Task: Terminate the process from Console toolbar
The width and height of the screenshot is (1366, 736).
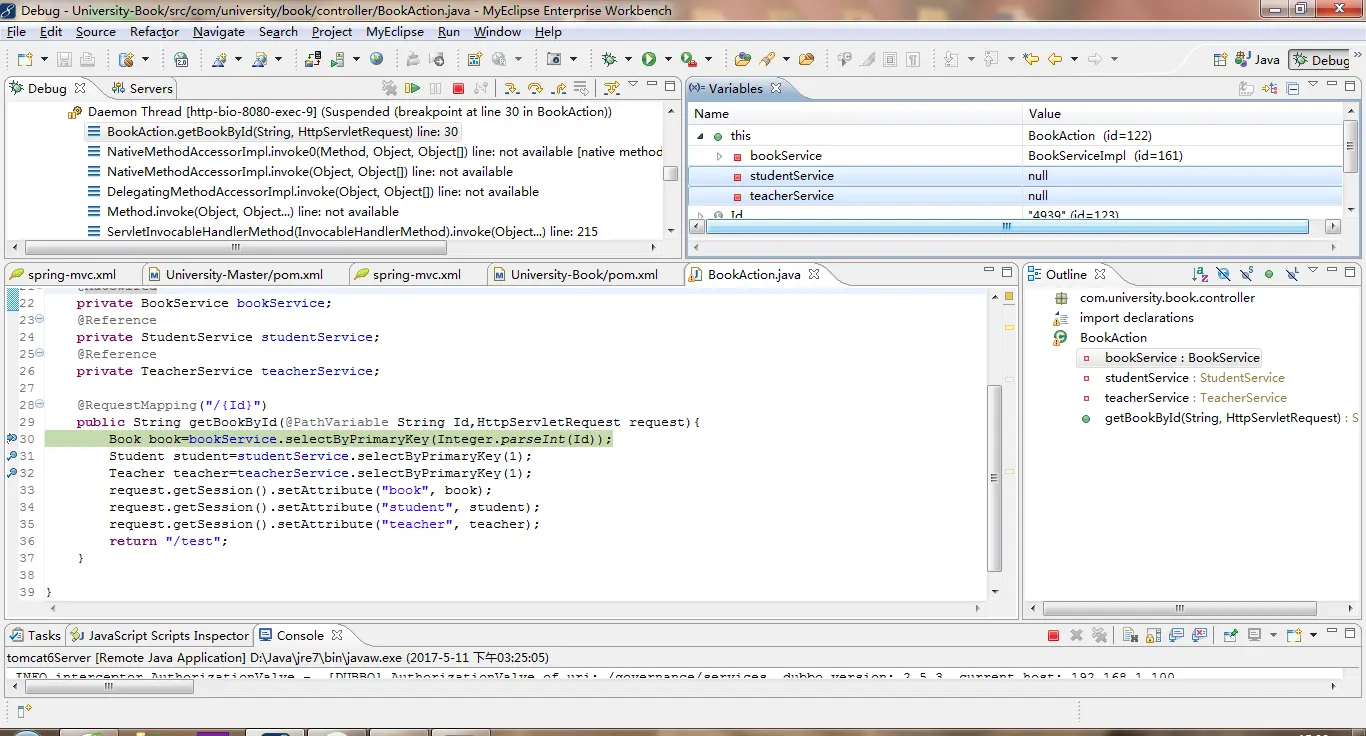Action: point(1053,635)
